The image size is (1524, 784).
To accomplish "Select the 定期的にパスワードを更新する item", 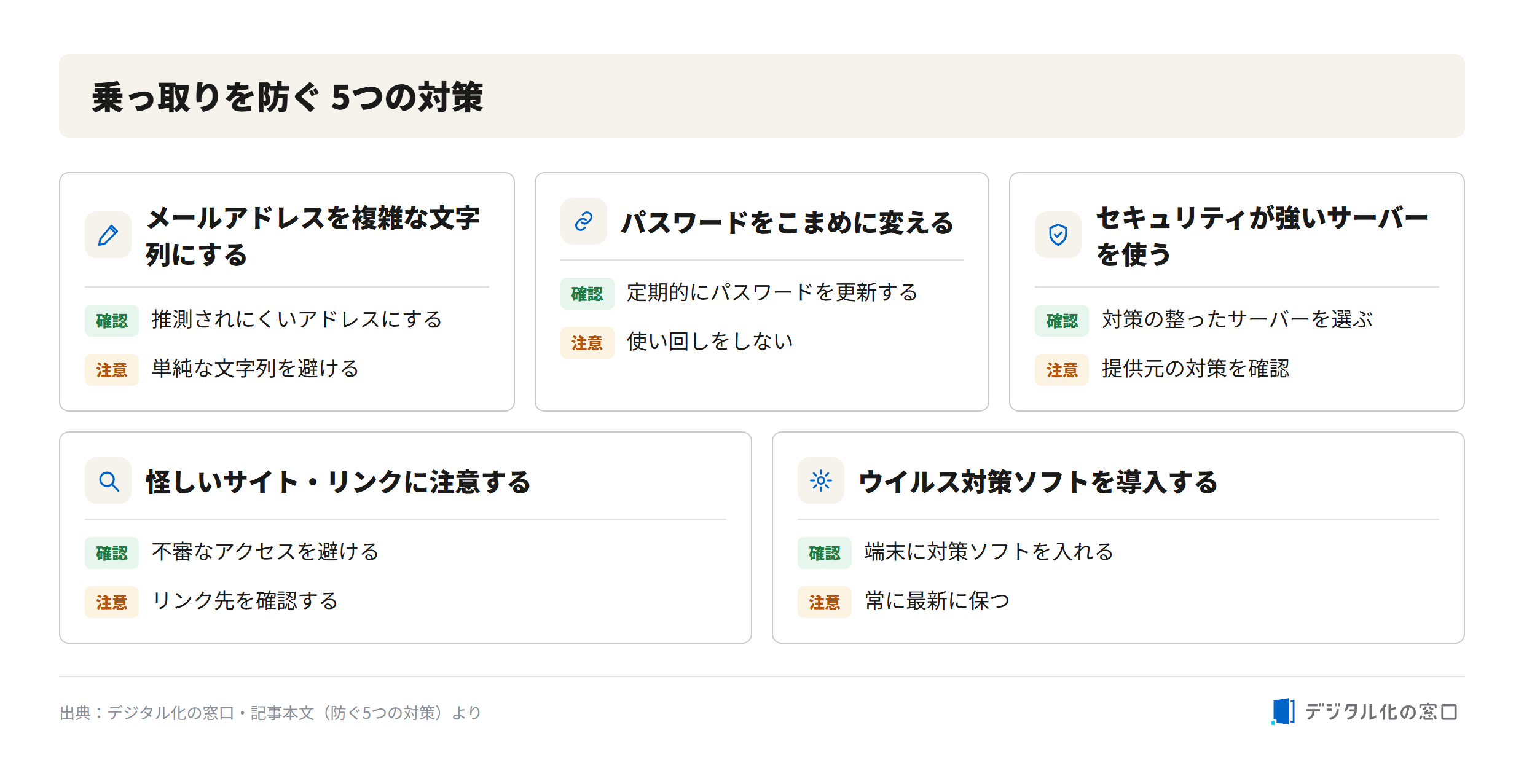I will 772,292.
